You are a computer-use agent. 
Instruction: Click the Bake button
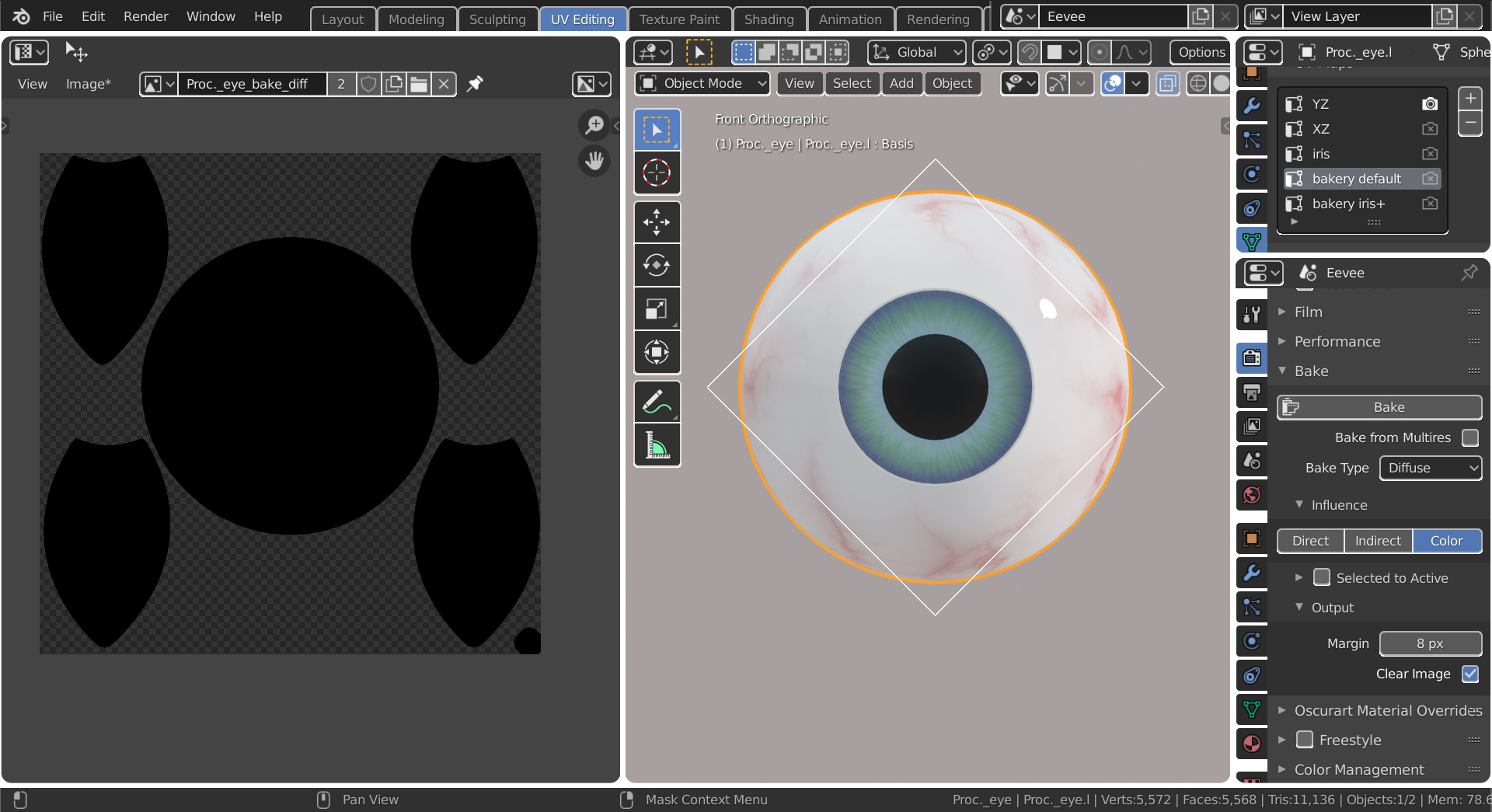point(1379,407)
